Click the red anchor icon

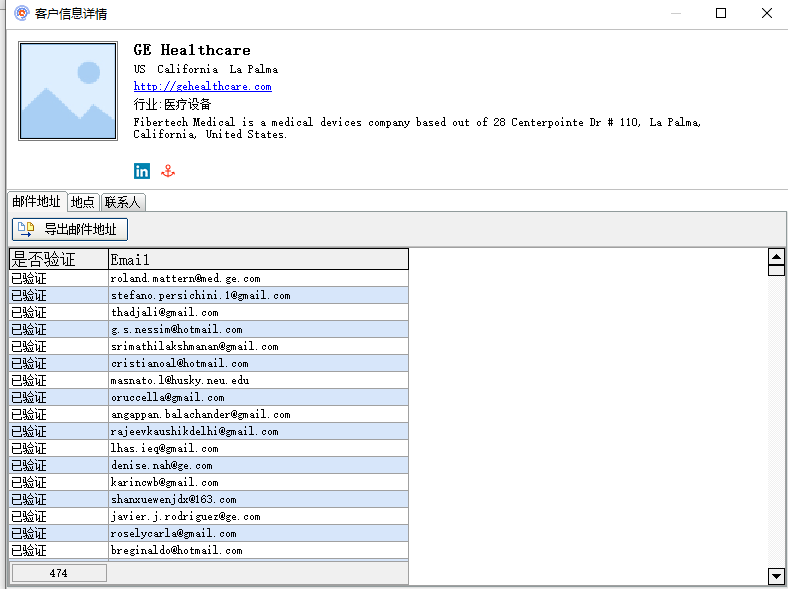tap(168, 171)
